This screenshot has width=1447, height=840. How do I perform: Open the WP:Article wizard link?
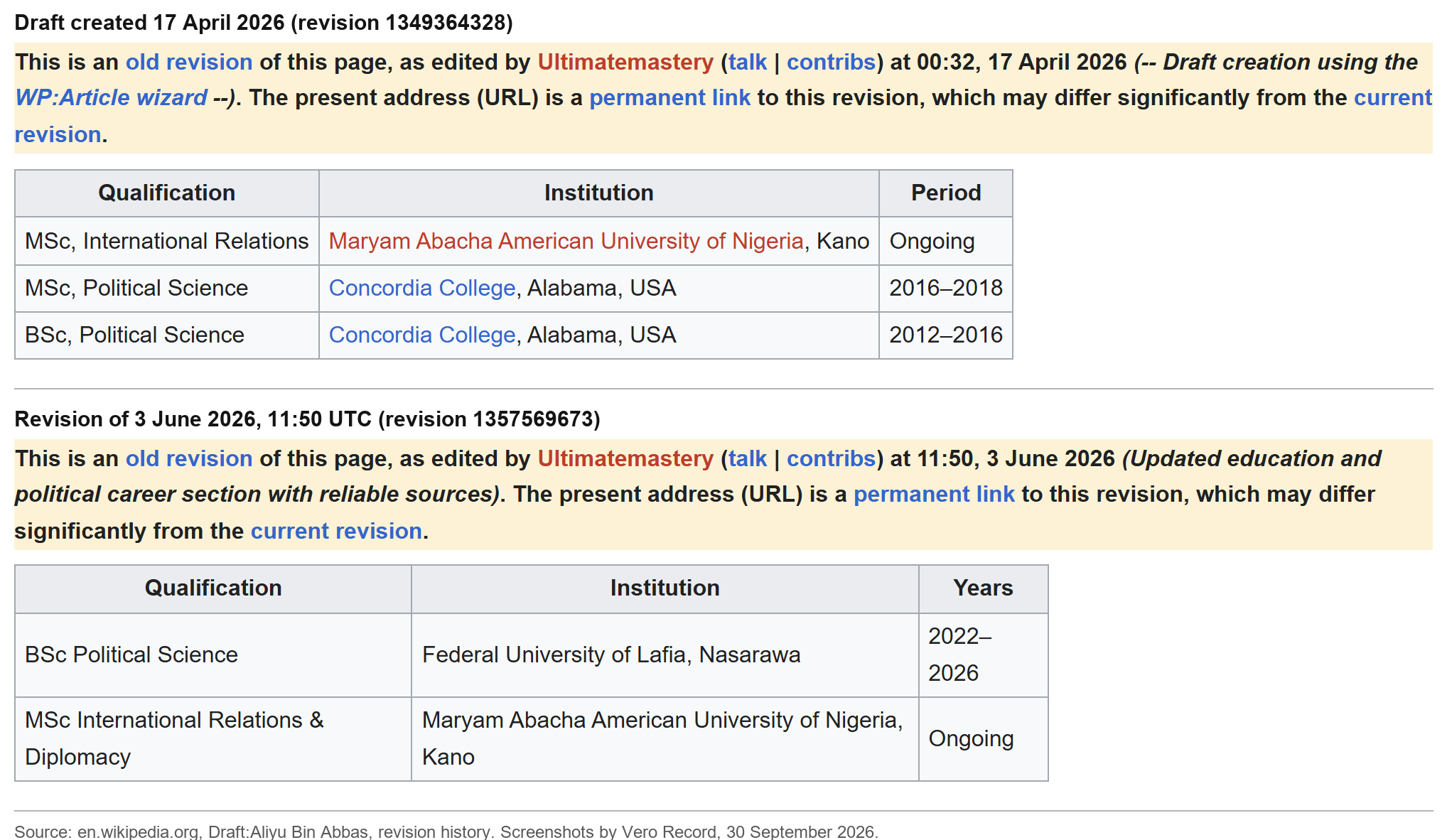(111, 97)
